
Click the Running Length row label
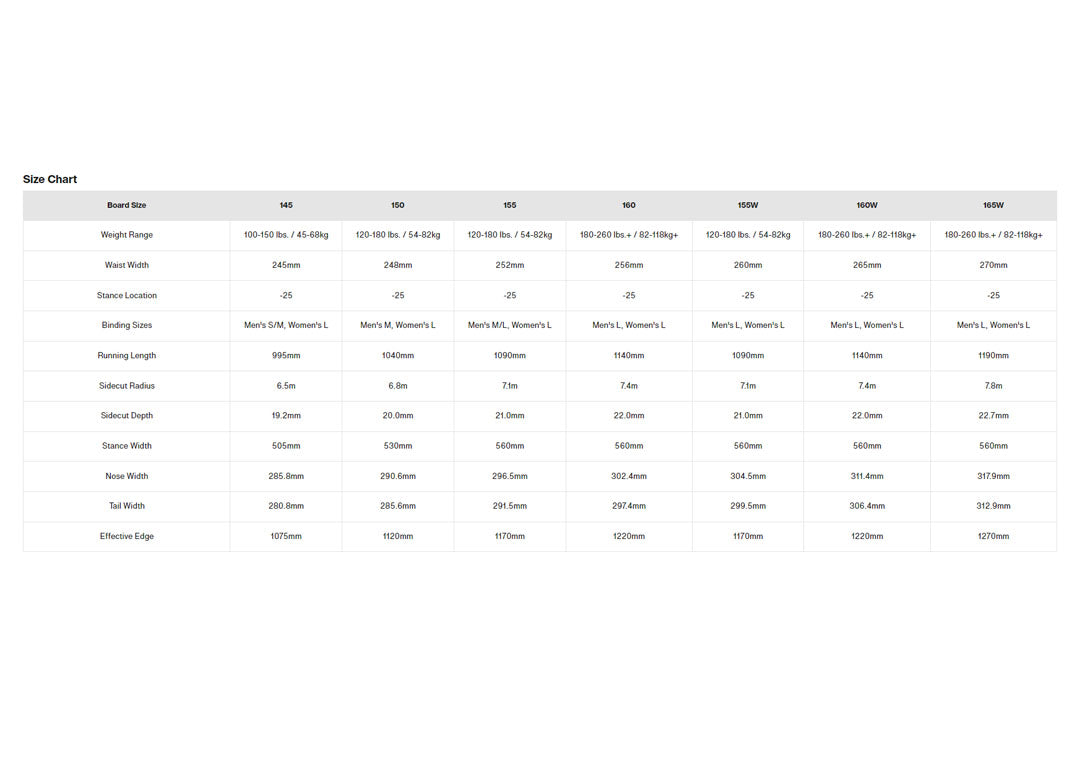coord(127,355)
